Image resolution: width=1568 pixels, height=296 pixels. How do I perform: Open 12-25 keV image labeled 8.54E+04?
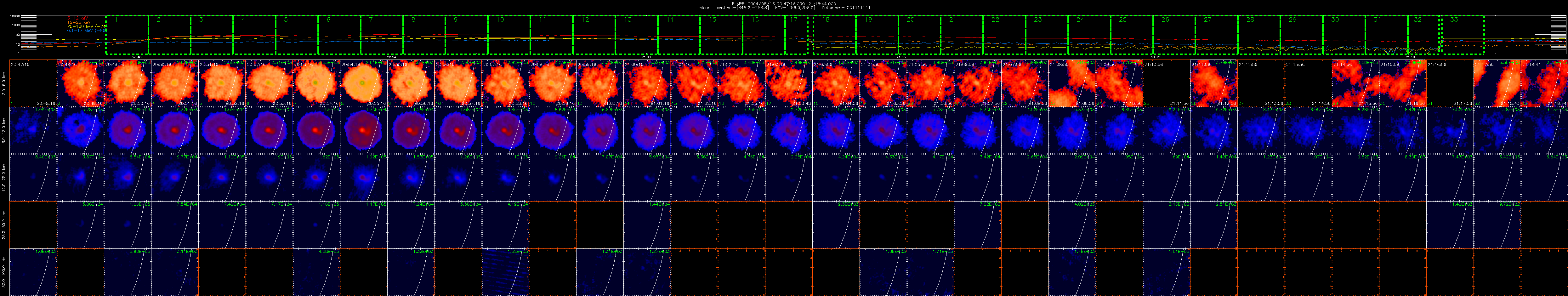point(128,177)
